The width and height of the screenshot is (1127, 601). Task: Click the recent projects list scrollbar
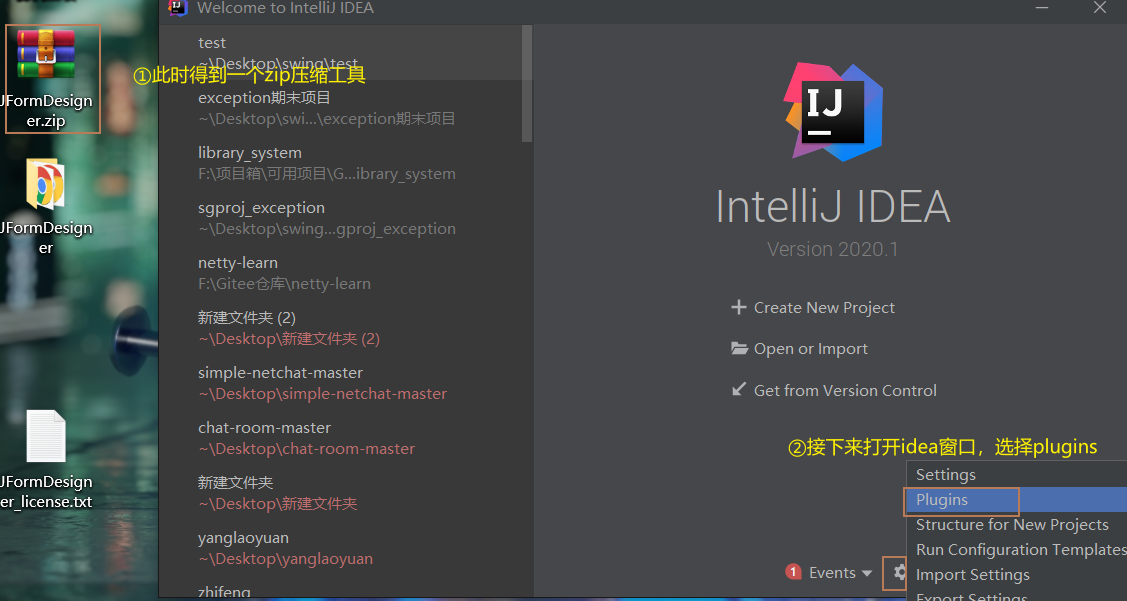pyautogui.click(x=527, y=83)
